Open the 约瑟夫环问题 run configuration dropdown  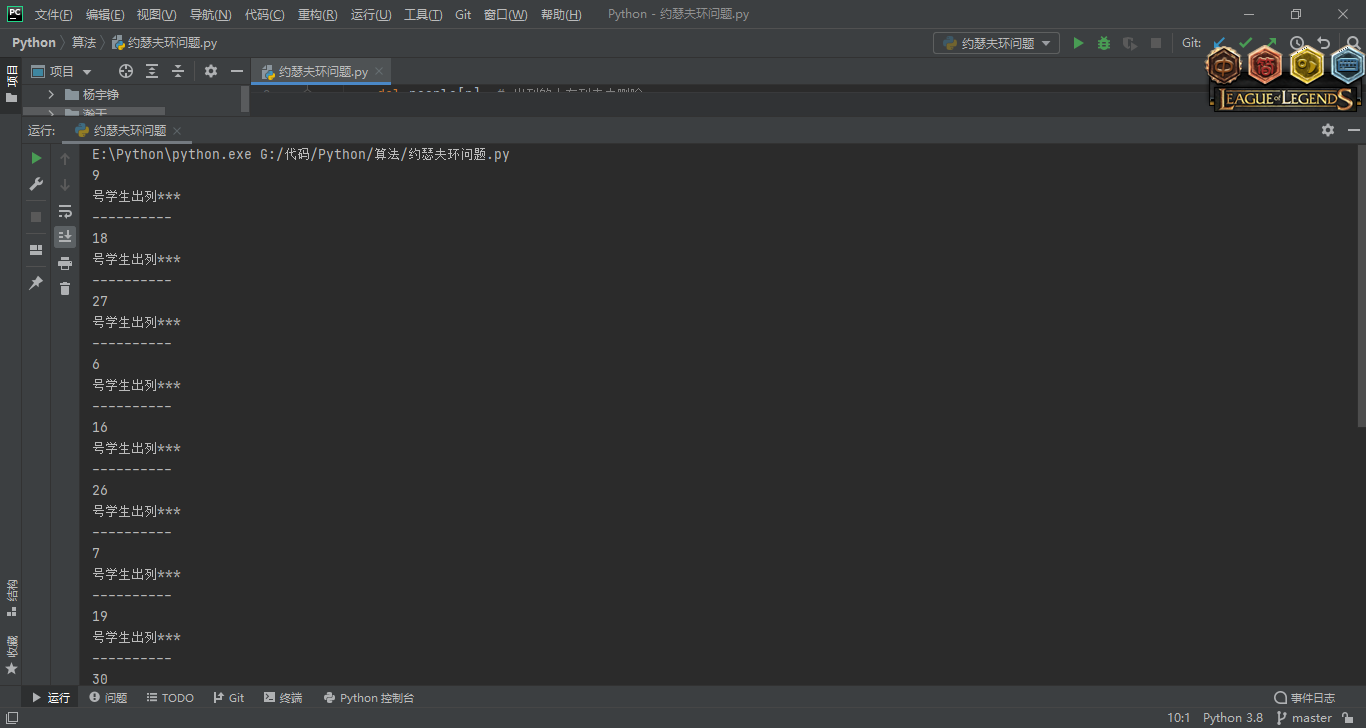996,43
